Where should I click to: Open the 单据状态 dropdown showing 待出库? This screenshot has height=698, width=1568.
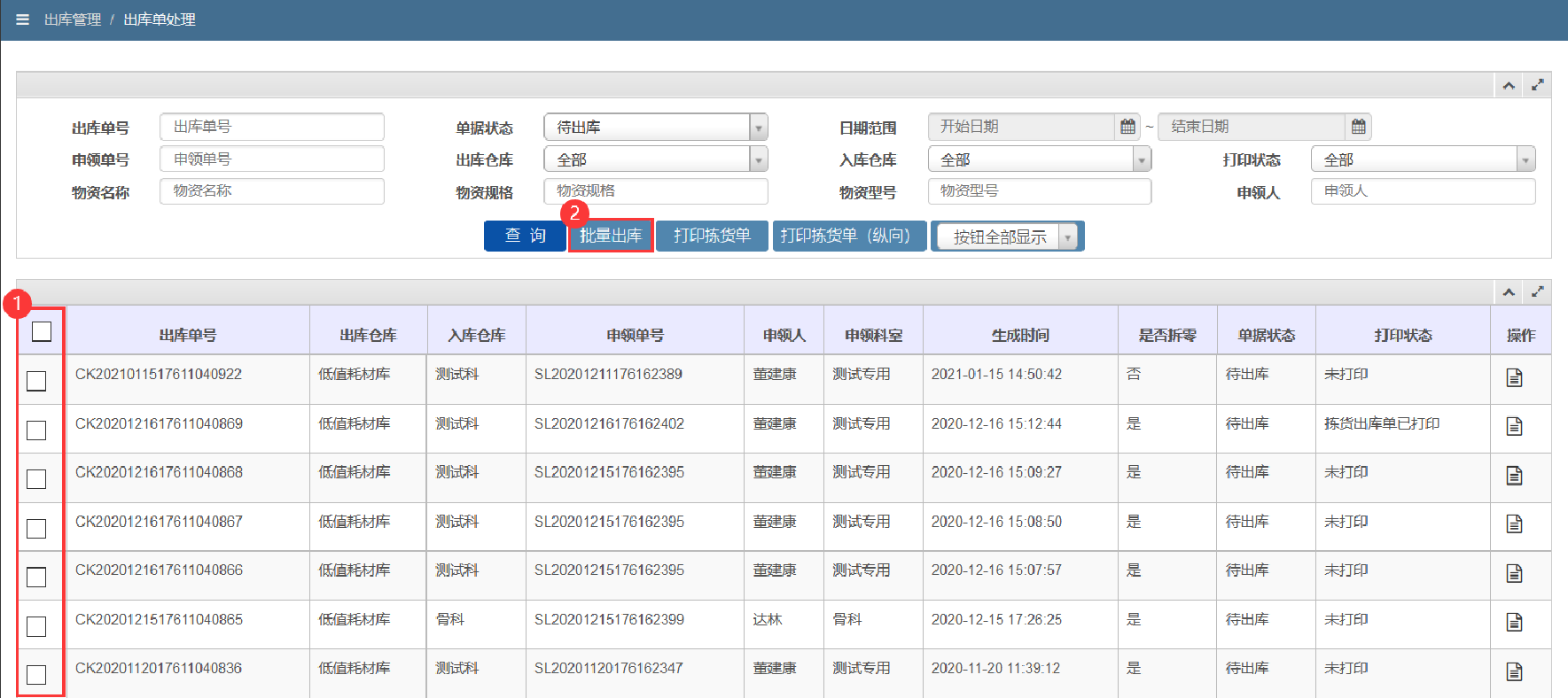coord(656,128)
